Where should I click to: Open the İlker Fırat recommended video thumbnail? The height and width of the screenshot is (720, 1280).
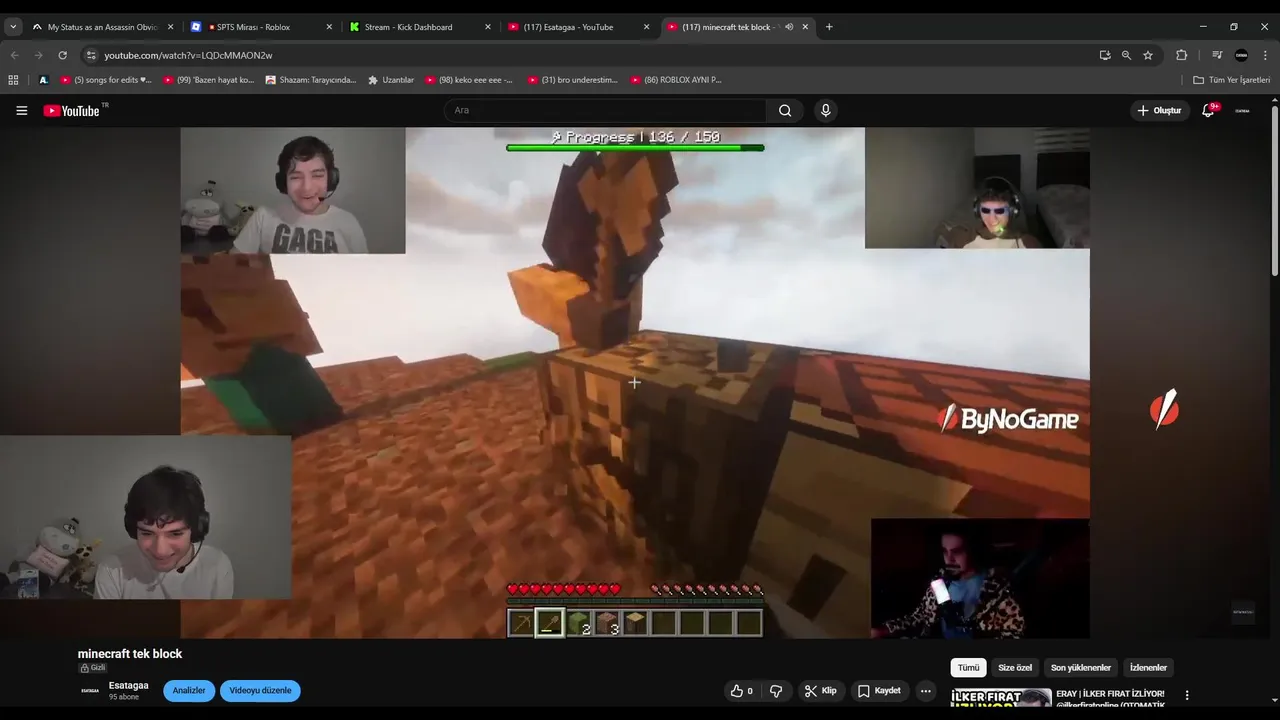coord(1001,698)
